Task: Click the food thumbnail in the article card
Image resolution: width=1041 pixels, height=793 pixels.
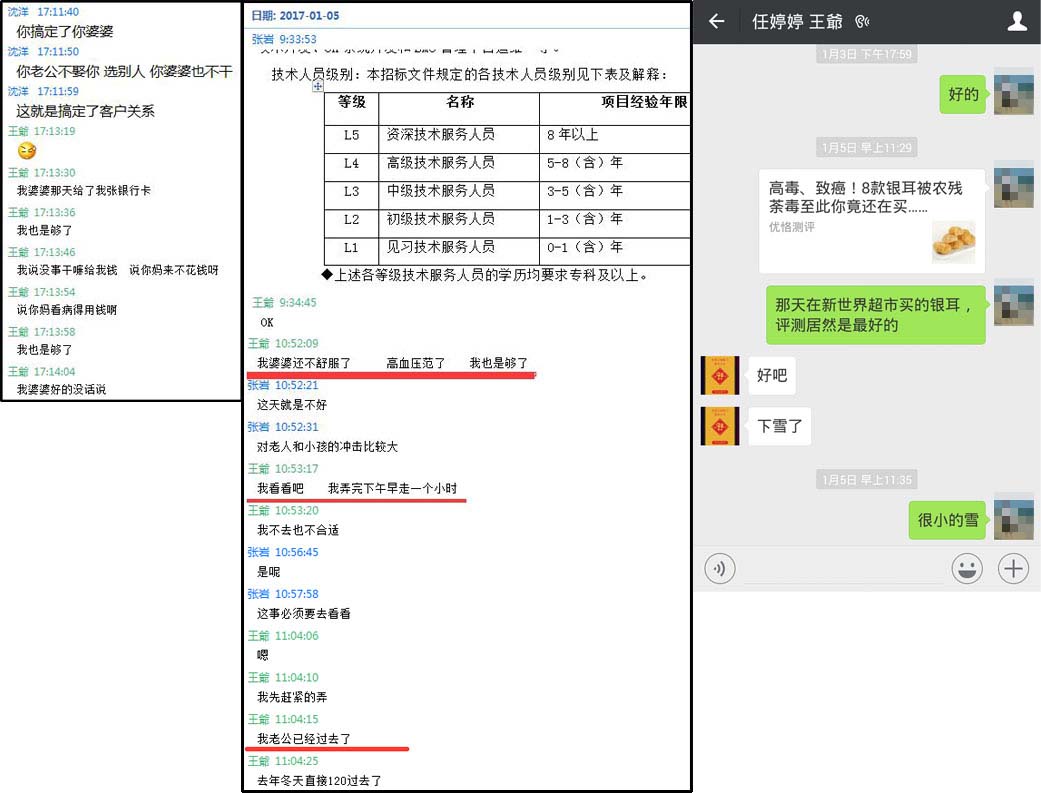Action: 953,242
